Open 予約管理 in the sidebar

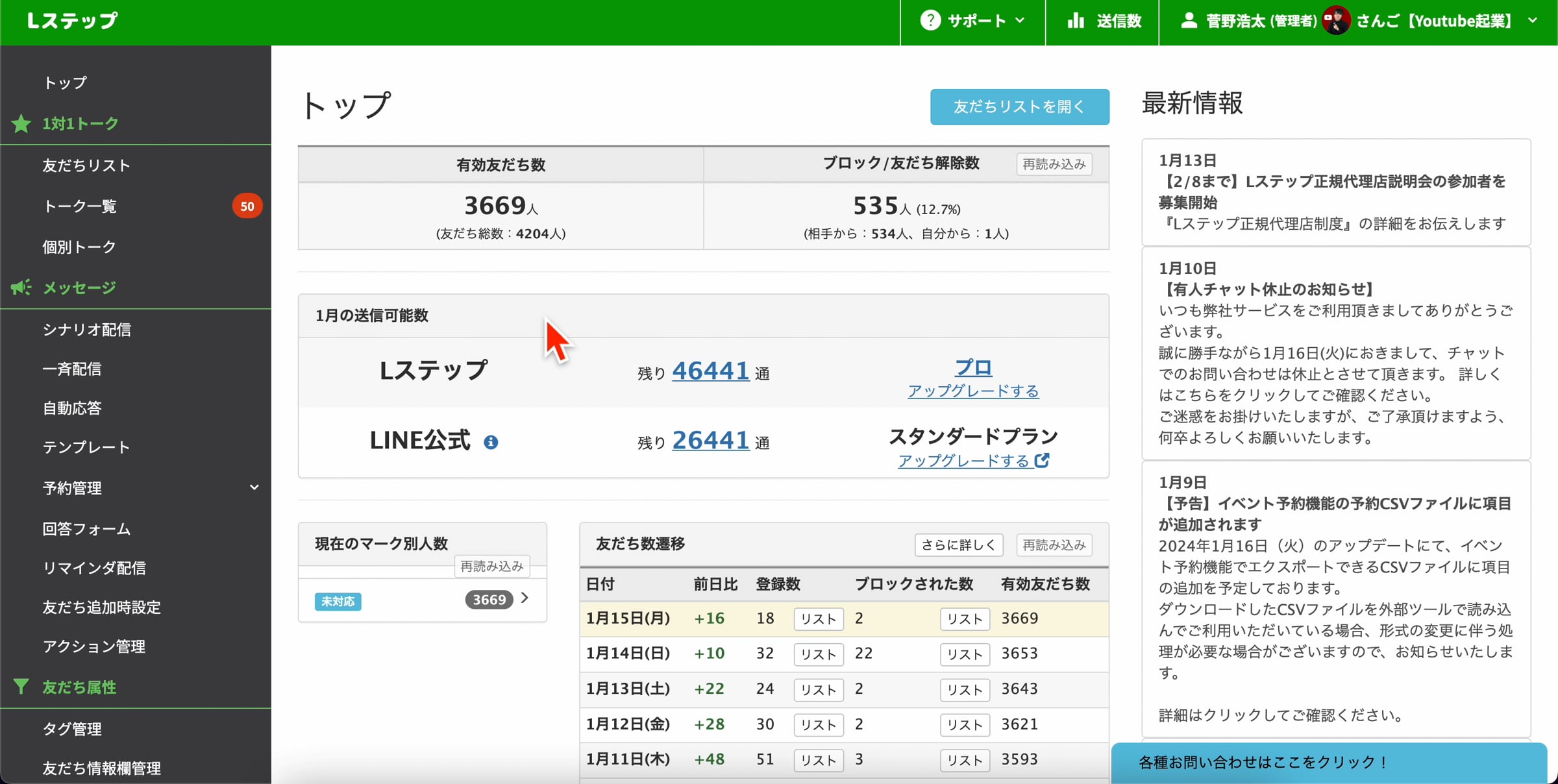[x=72, y=487]
